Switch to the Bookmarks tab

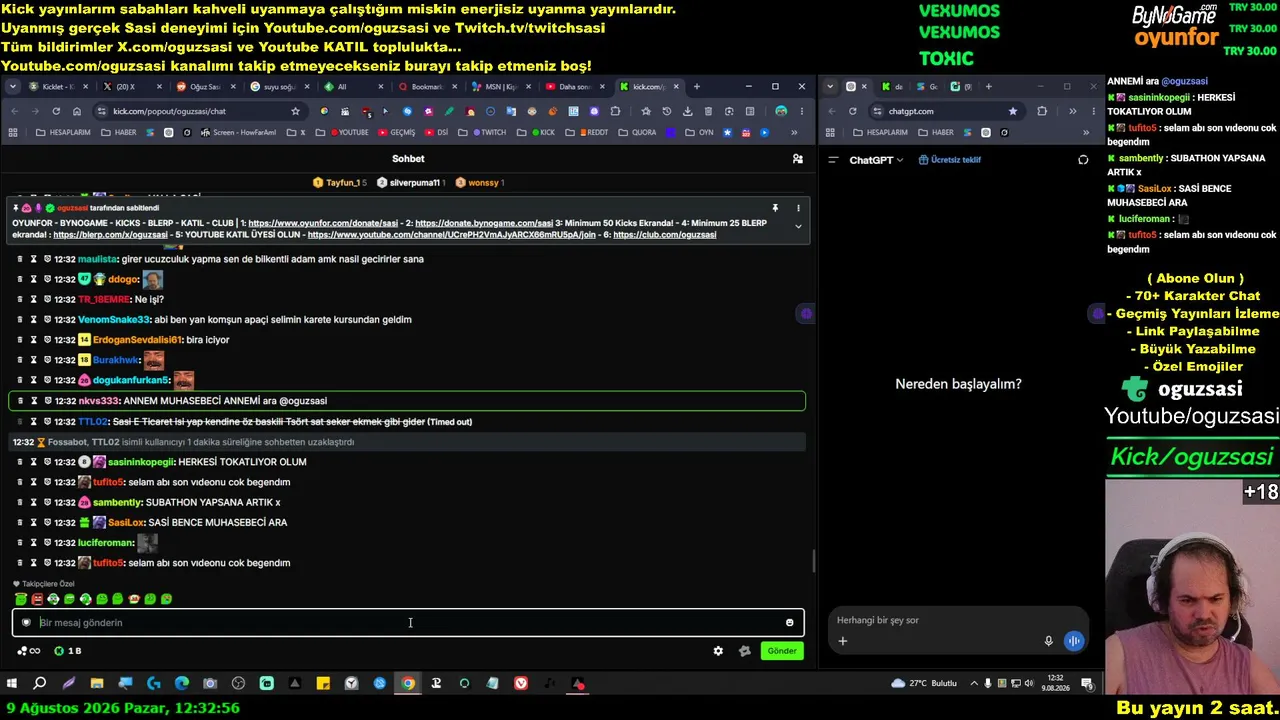pos(425,87)
